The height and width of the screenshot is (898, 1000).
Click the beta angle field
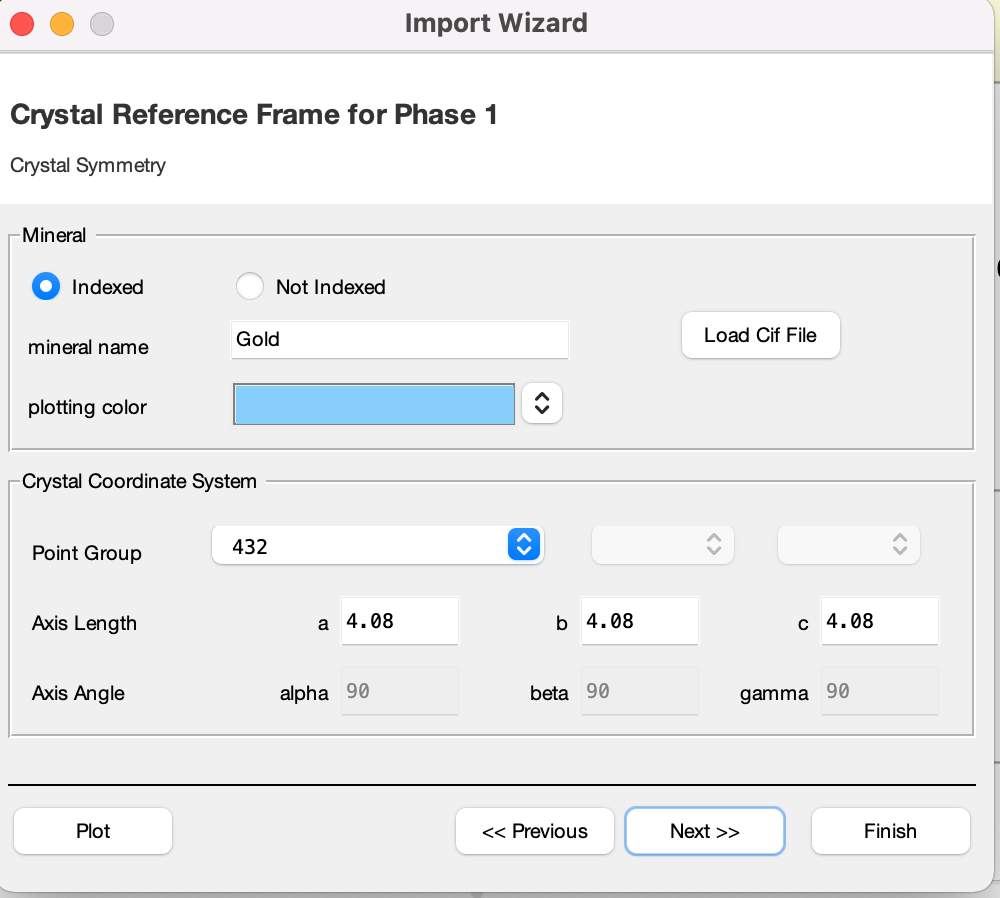[x=639, y=691]
